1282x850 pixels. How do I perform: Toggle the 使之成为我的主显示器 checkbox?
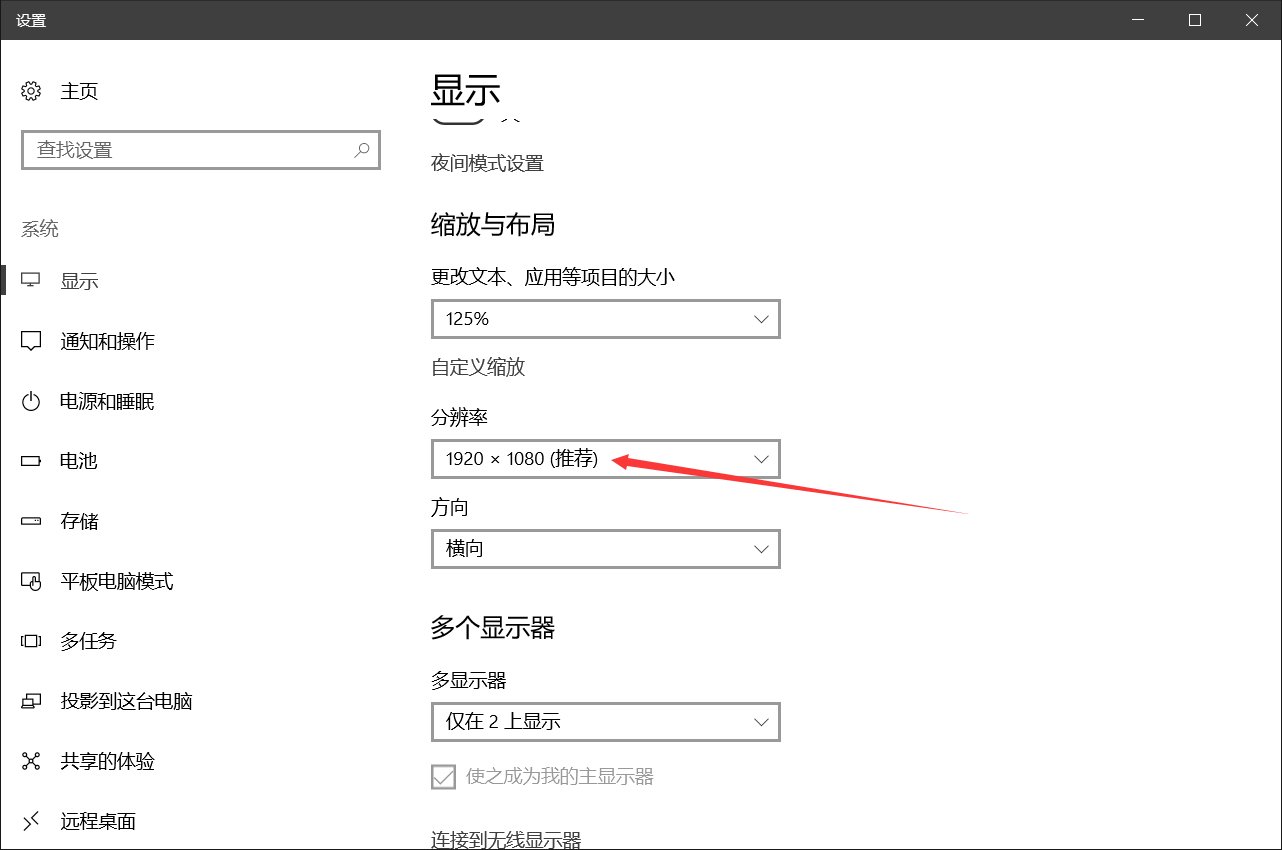click(442, 776)
